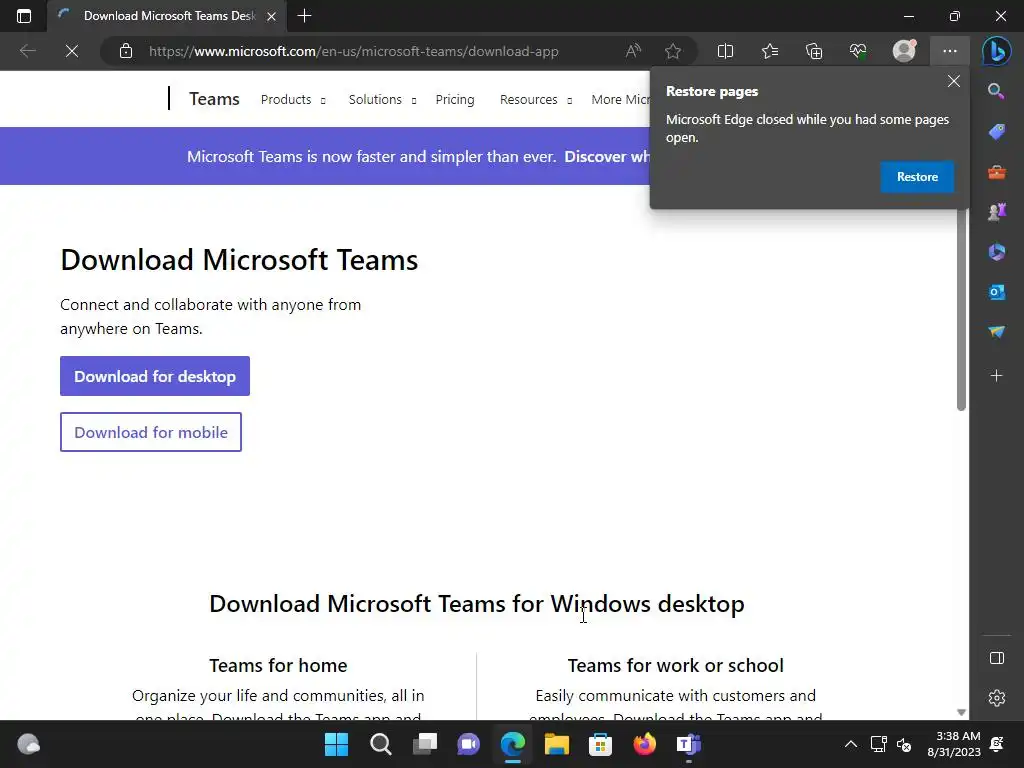Select the Download Microsoft Teams tab
1024x768 pixels.
coord(167,16)
